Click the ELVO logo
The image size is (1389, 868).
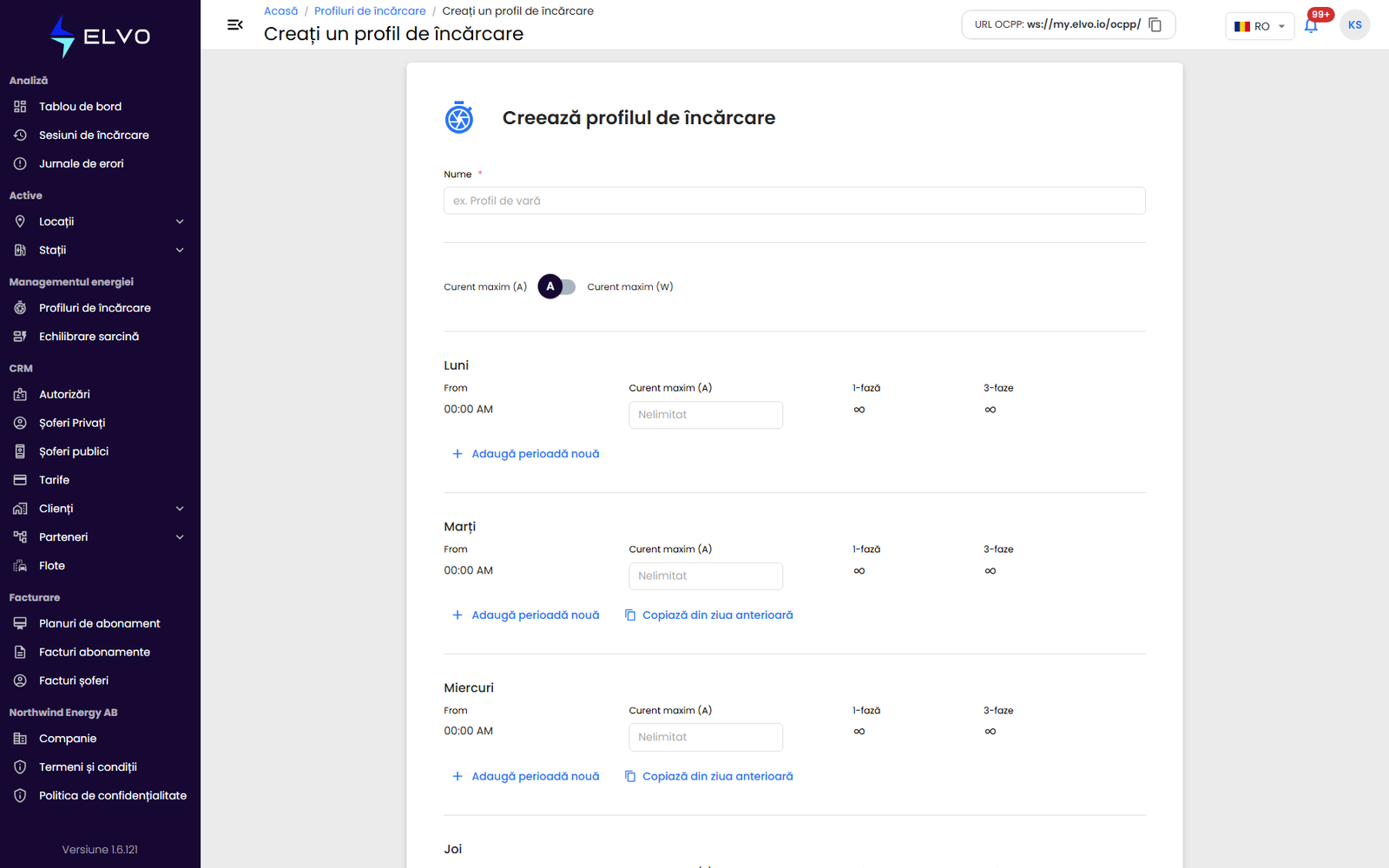point(100,36)
